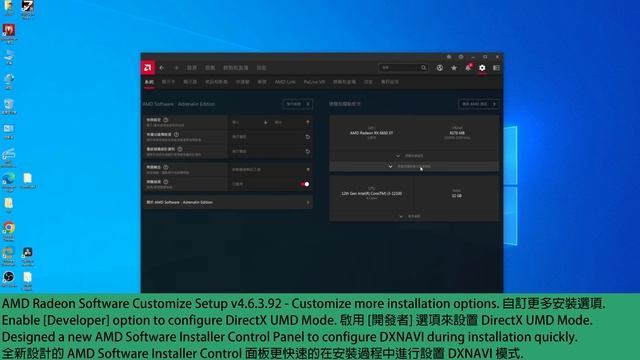The width and height of the screenshot is (640, 360).
Task: Click the reset icon in the third settings row
Action: [x=308, y=151]
